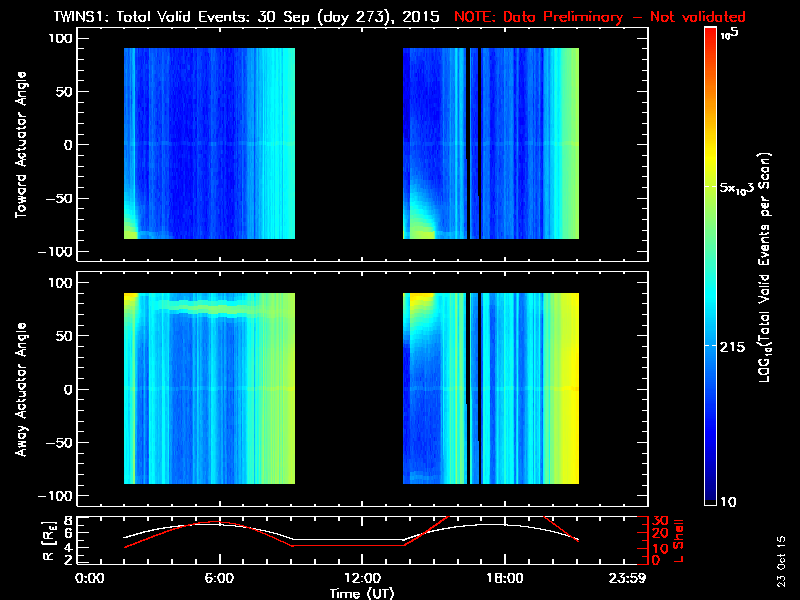The width and height of the screenshot is (800, 600).
Task: Click the afternoon data block in Toward panel
Action: coord(491,143)
